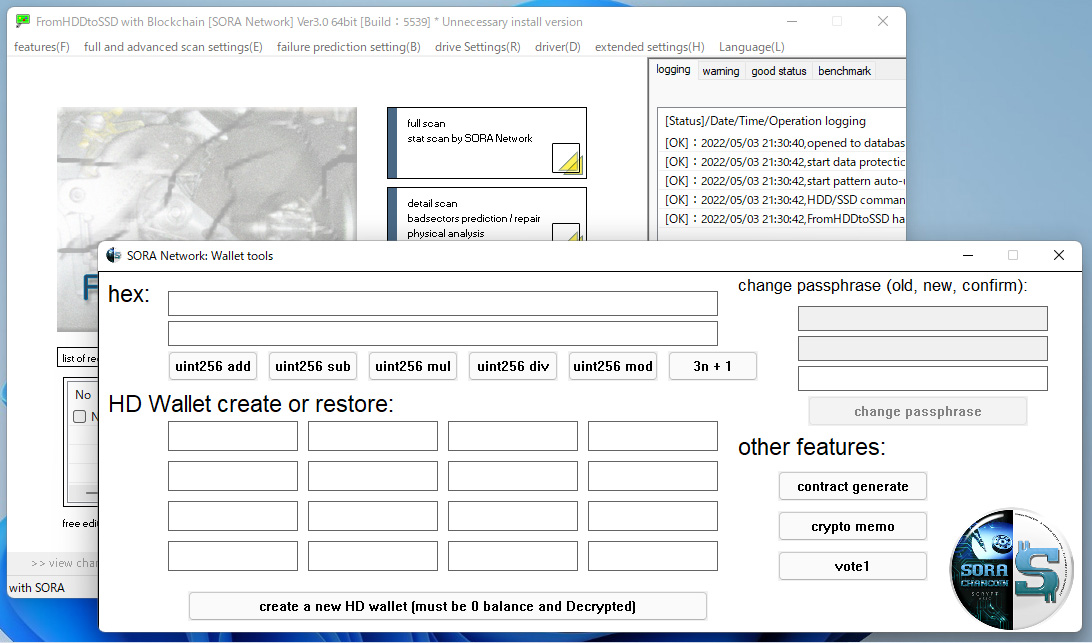Open the features(F) menu

42,47
